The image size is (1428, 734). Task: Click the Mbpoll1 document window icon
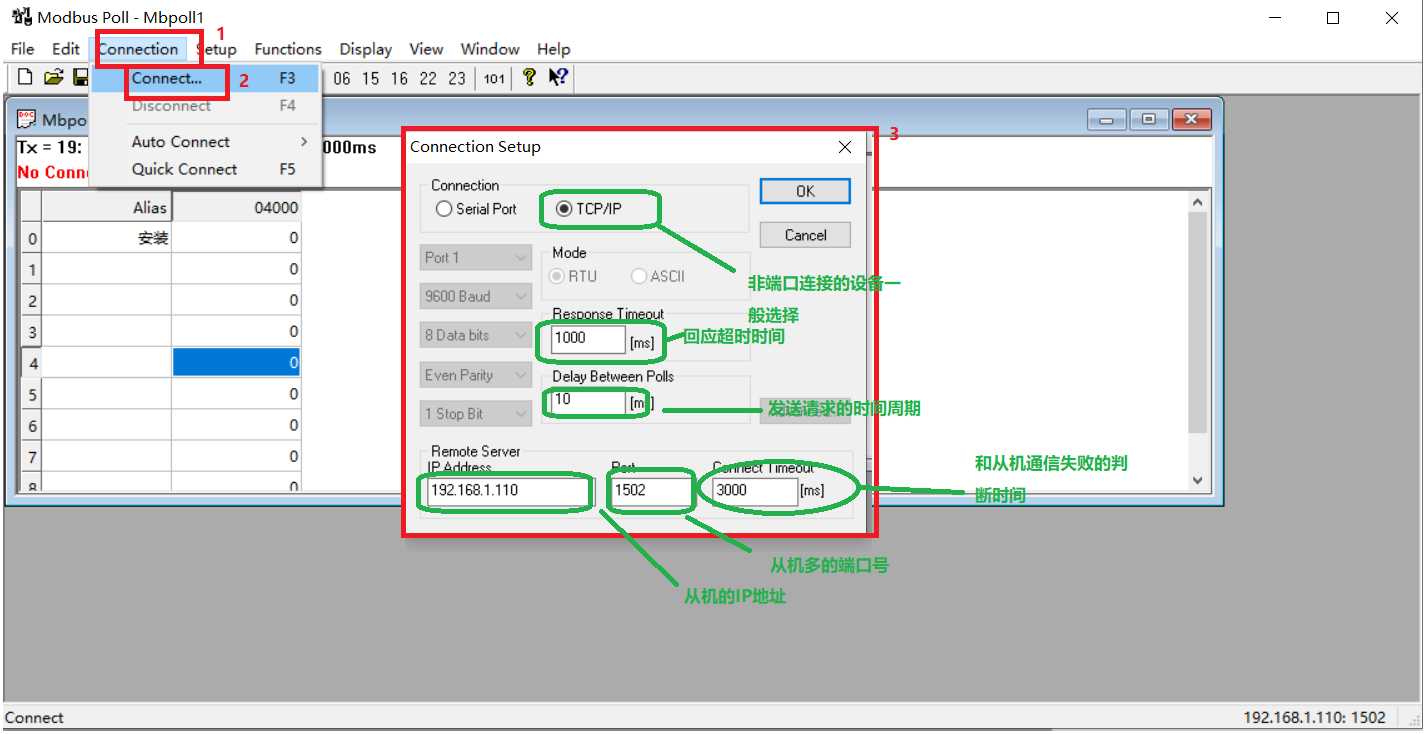click(27, 120)
